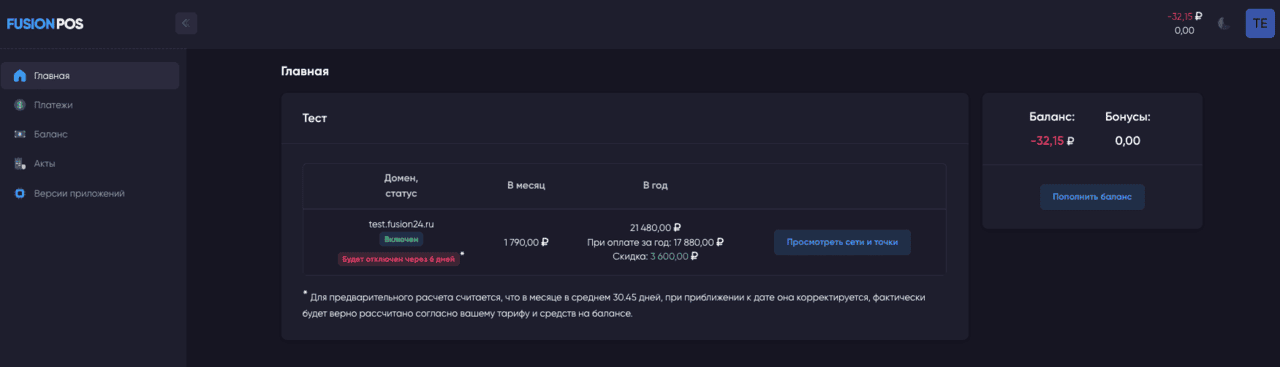Click the payments icon beside Платежи
This screenshot has width=1280, height=367.
coord(20,105)
